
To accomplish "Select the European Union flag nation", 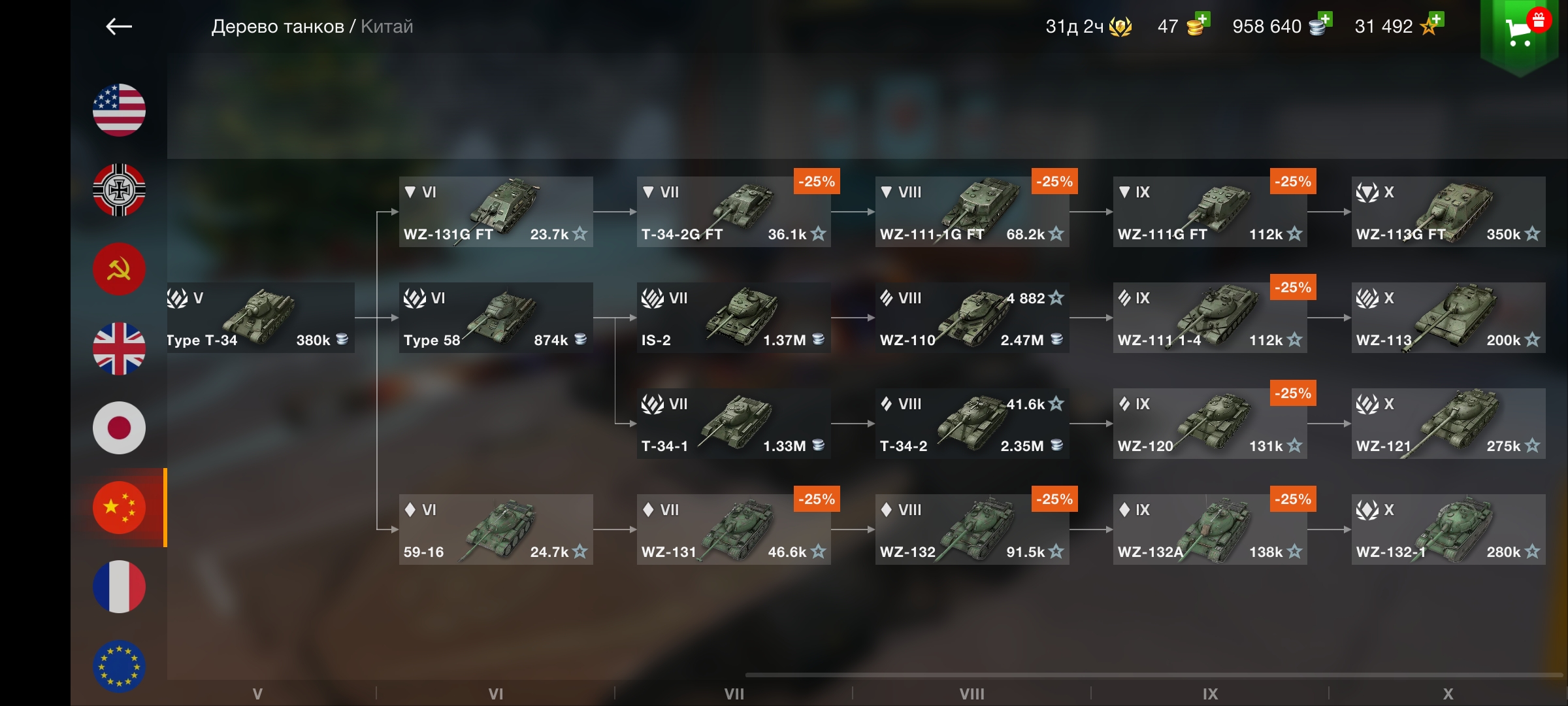I will (119, 666).
